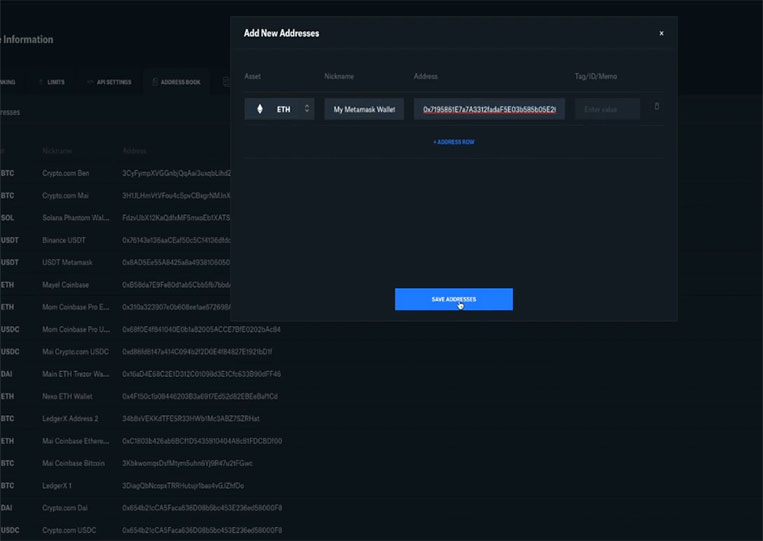The width and height of the screenshot is (763, 541).
Task: Click the Binance USDT nickname
Action: click(64, 240)
